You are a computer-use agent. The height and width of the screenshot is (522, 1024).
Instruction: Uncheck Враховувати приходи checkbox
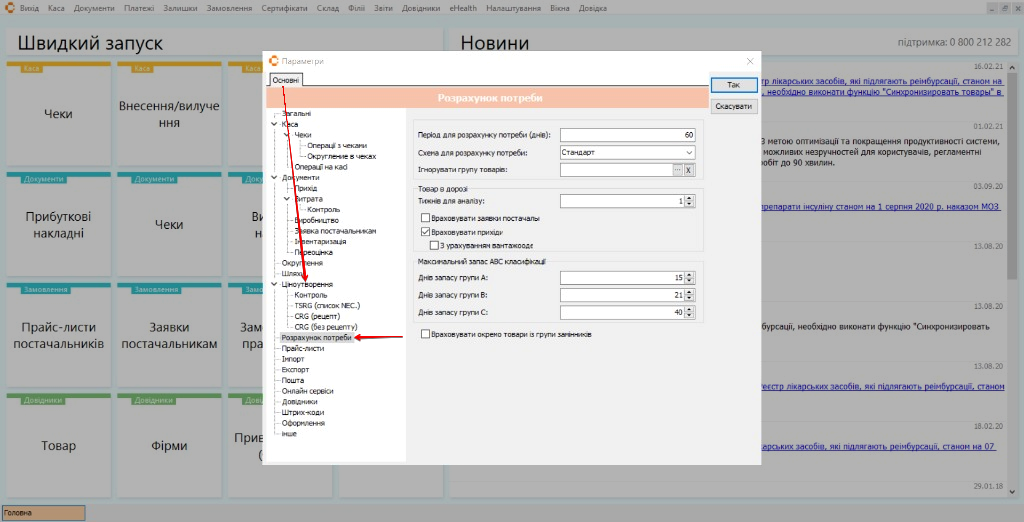pyautogui.click(x=425, y=232)
